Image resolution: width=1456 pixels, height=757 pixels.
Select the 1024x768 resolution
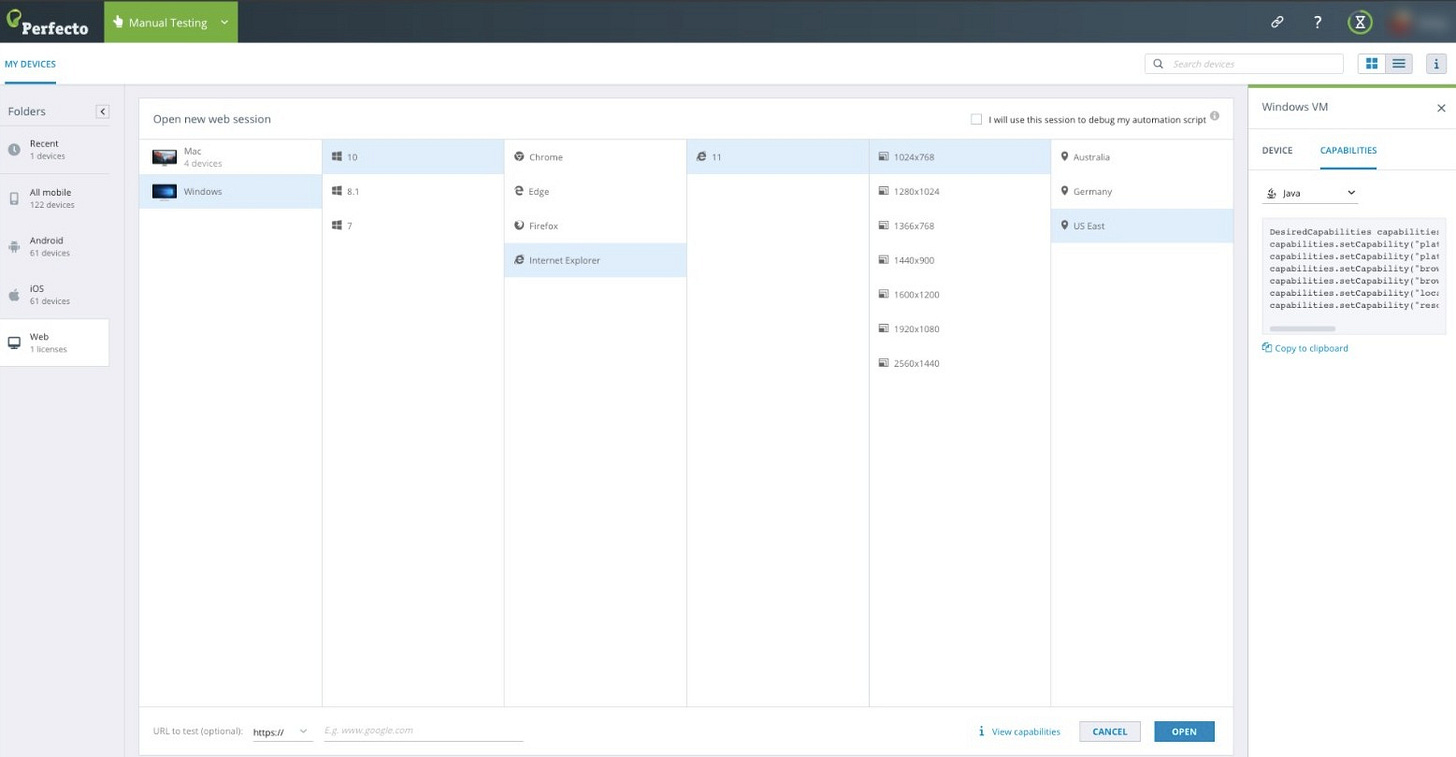960,156
